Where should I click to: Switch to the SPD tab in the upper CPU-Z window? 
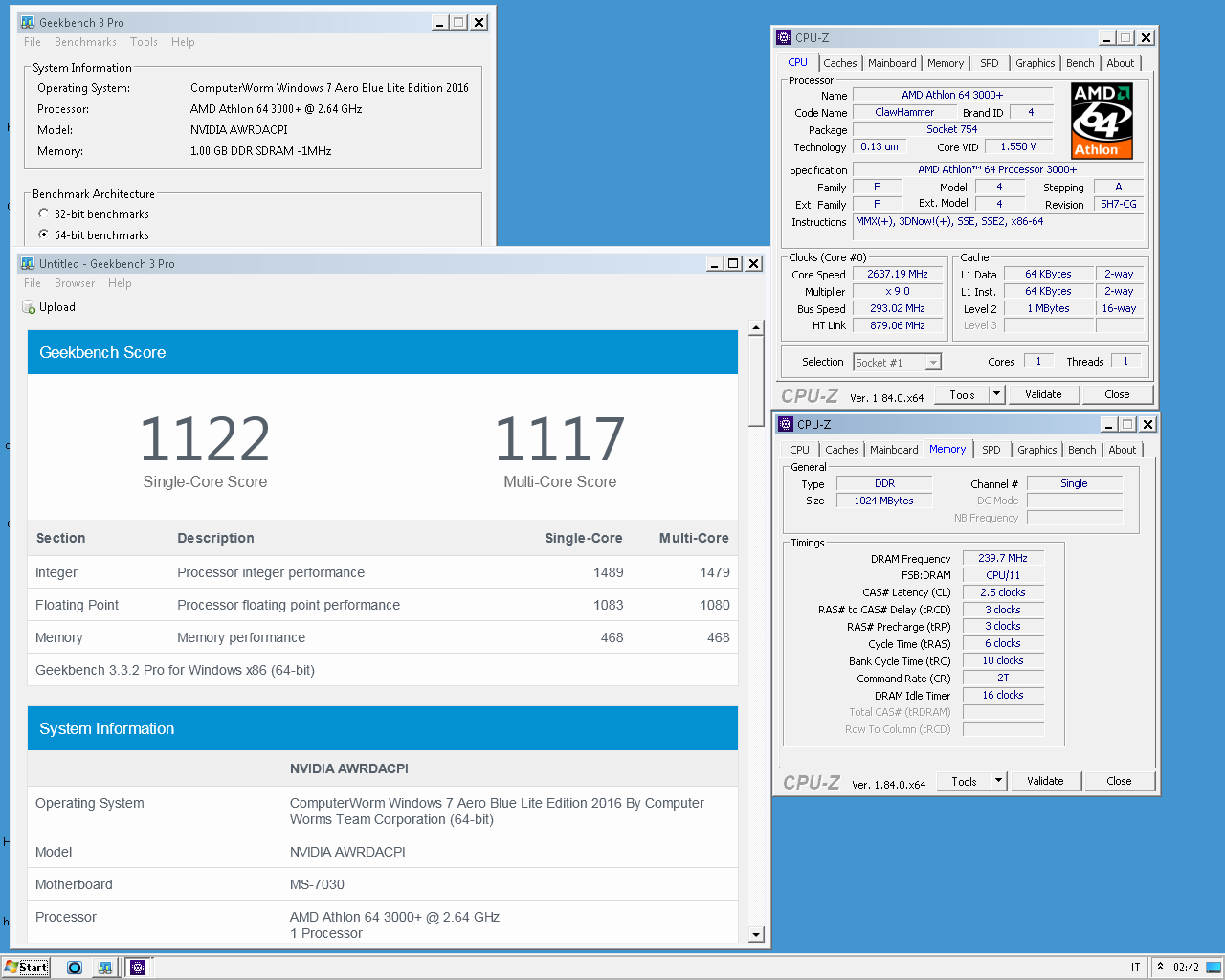click(x=990, y=63)
